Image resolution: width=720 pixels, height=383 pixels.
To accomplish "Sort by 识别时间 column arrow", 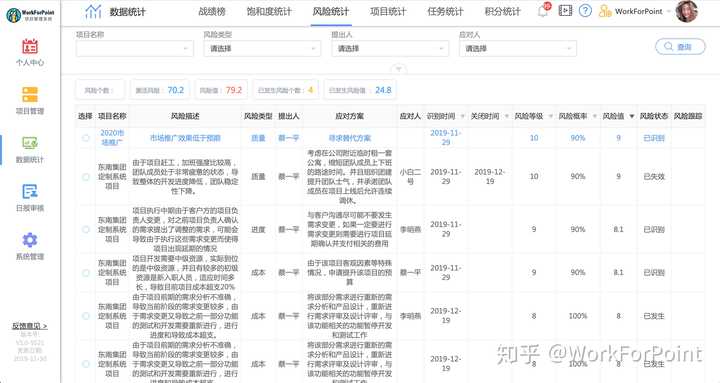I will point(462,116).
